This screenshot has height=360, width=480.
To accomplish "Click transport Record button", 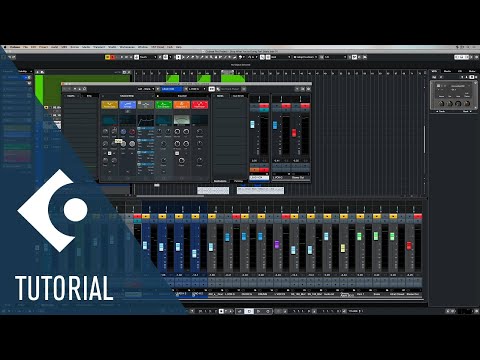I will click(x=267, y=311).
